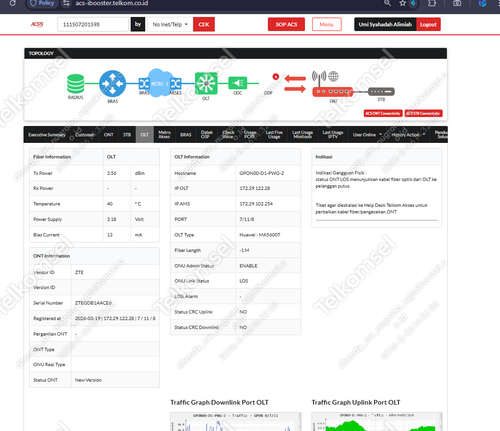Select the Tx Power value 3.56
The height and width of the screenshot is (431, 500).
click(112, 173)
